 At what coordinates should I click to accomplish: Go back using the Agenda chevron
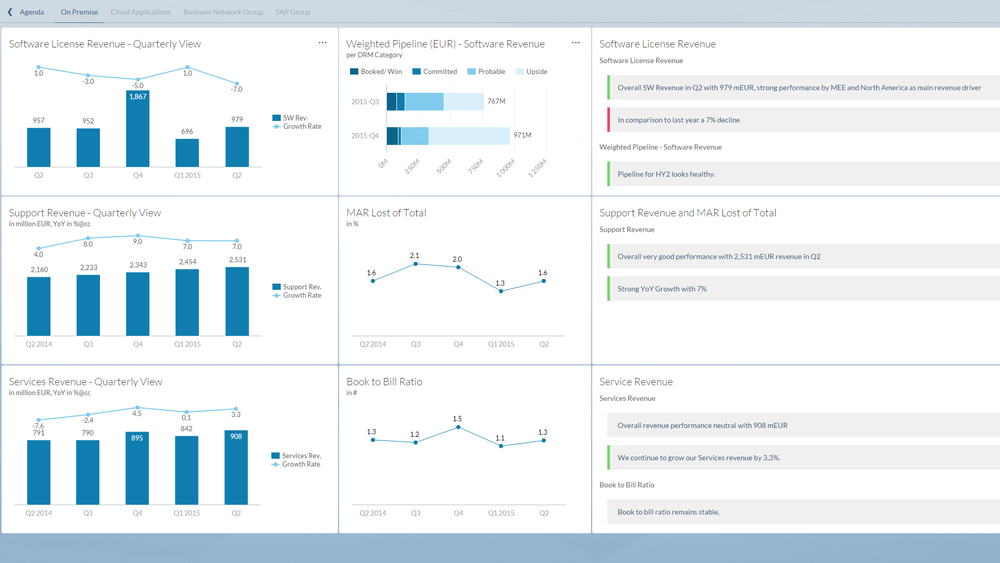pos(10,12)
